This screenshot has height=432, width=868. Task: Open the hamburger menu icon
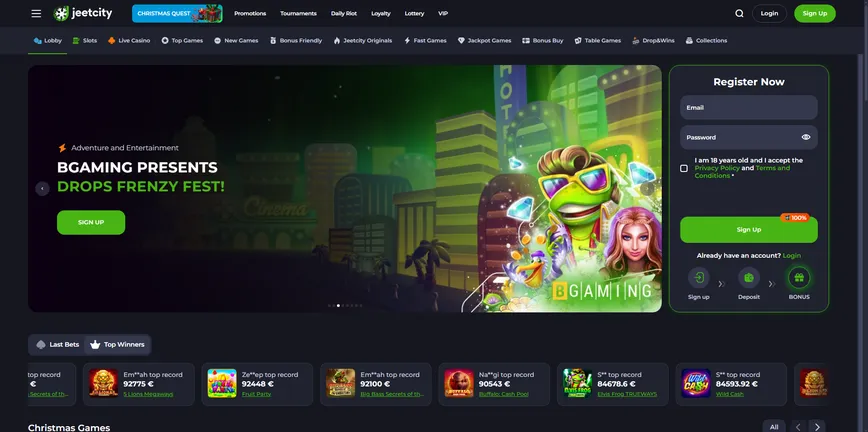click(x=36, y=13)
